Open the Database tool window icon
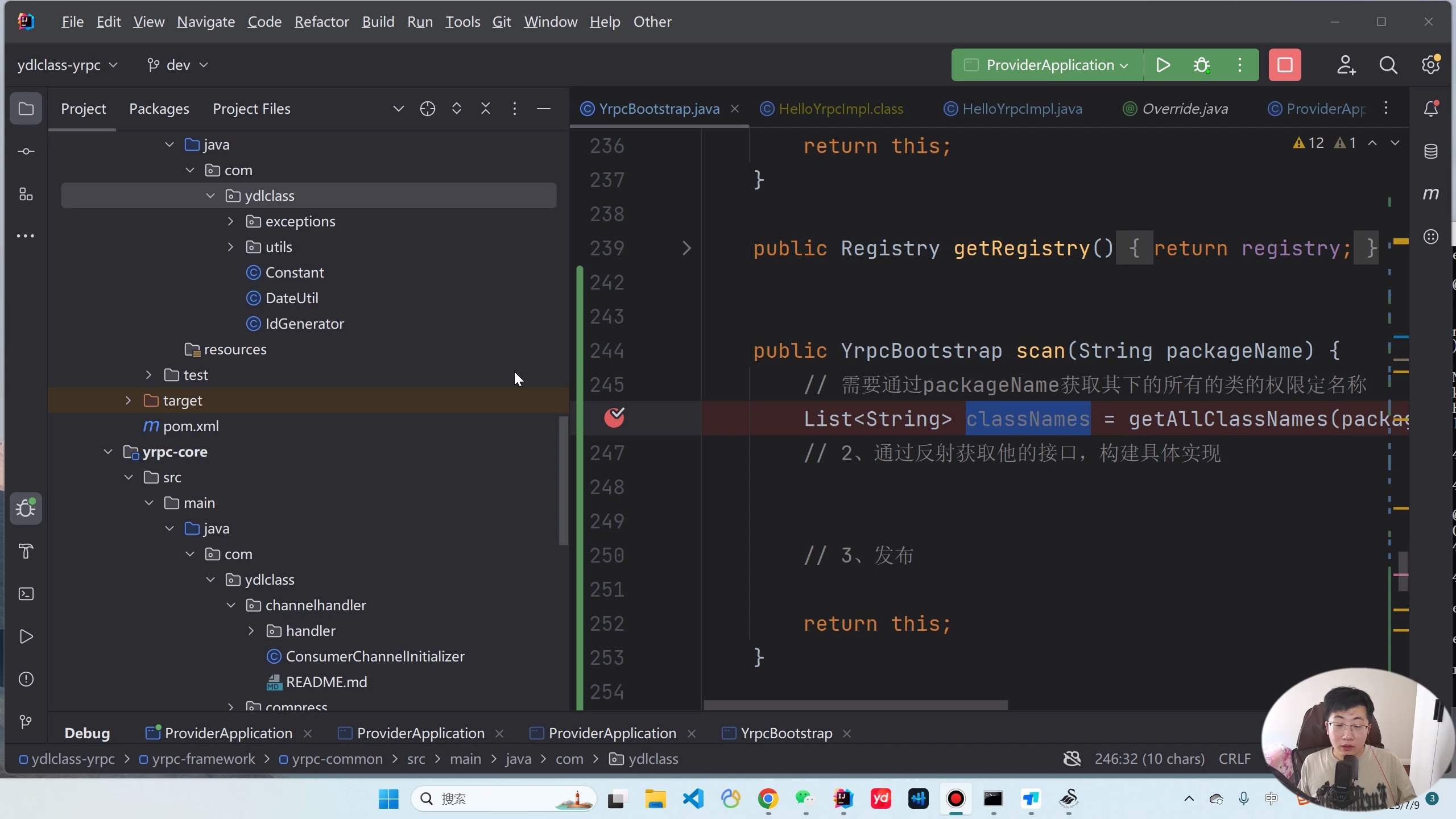Screen dimensions: 1456x819 [x=1430, y=151]
